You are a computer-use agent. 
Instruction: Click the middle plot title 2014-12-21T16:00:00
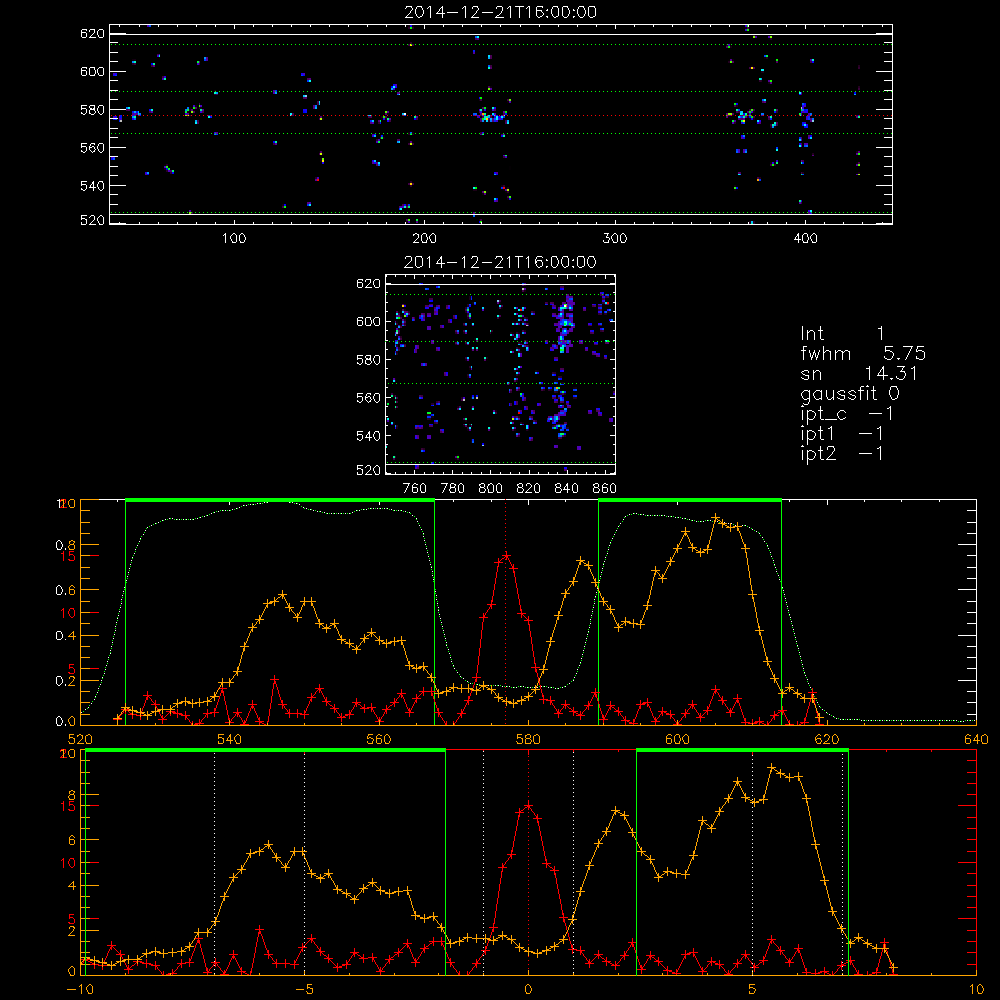click(x=500, y=262)
